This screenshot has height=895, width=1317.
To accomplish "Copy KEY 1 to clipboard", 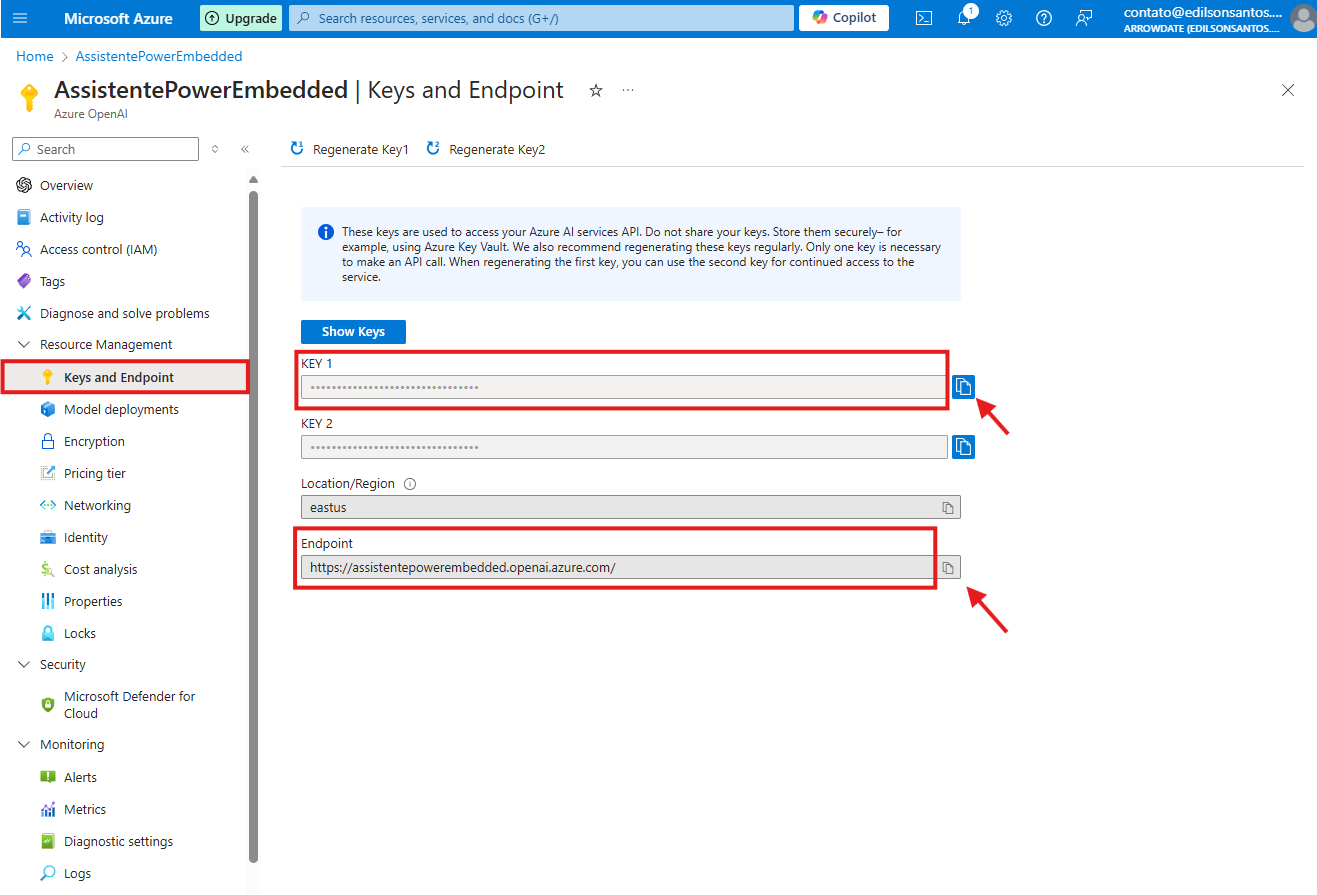I will click(963, 387).
